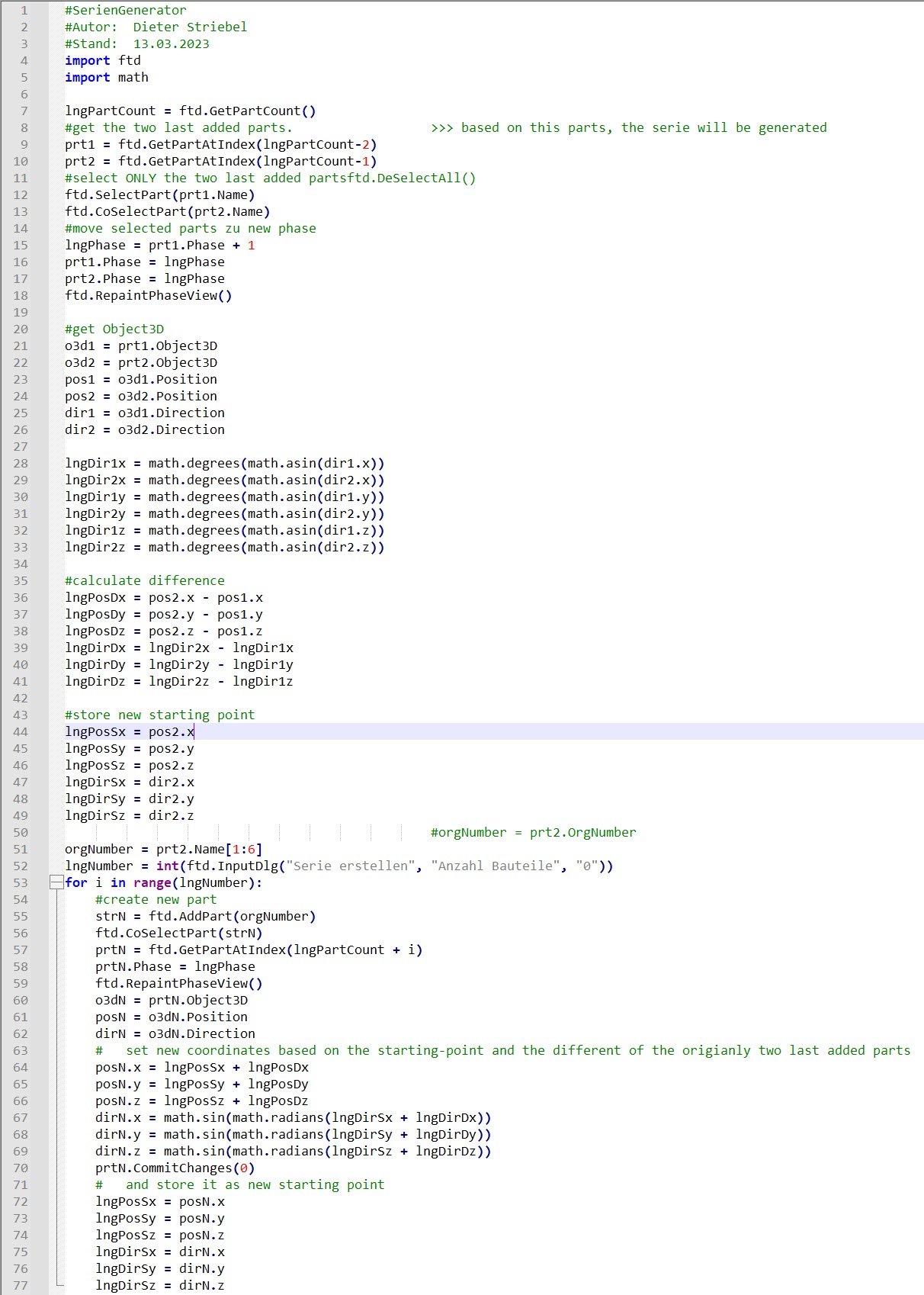
Task: Click the 'Dieter Striebel' author comment
Action: click(190, 27)
